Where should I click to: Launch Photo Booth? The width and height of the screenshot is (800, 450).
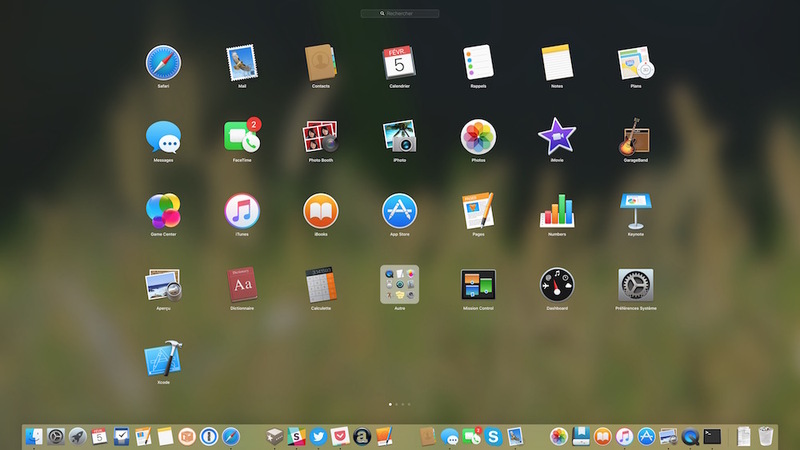(320, 137)
